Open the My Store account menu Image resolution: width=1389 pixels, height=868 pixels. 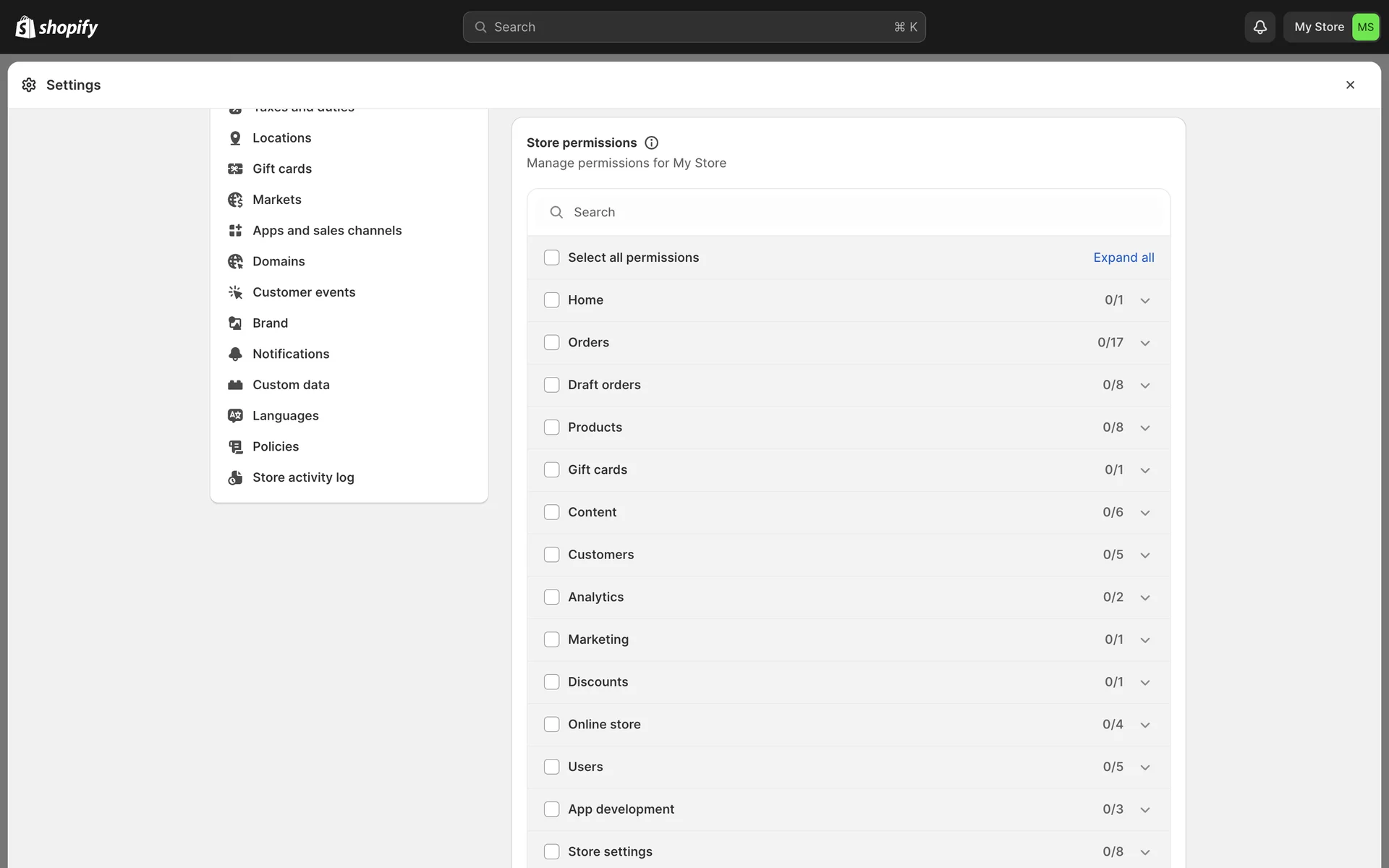tap(1332, 27)
